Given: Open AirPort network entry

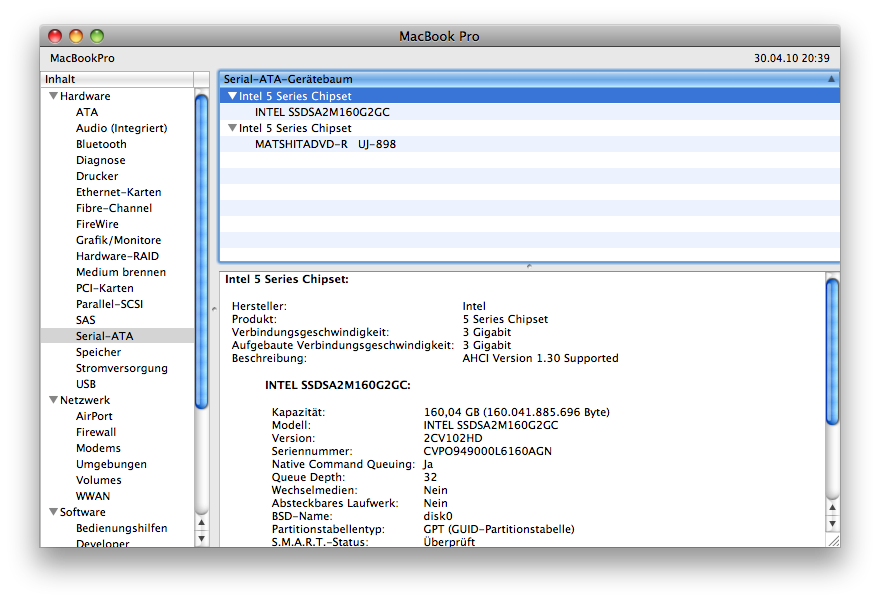Looking at the screenshot, I should click(x=94, y=416).
